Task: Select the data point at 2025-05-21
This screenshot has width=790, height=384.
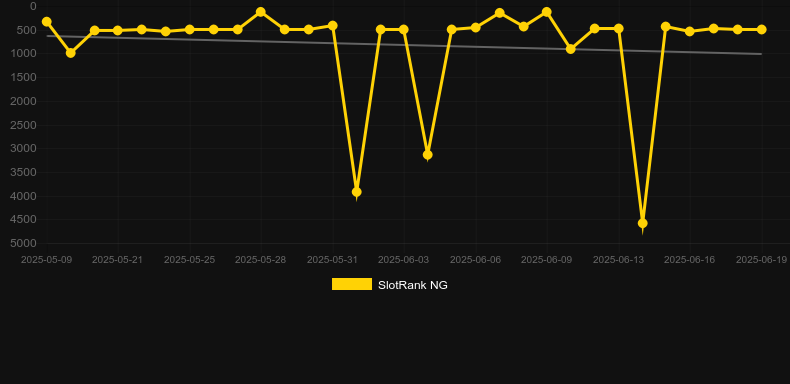Action: (x=118, y=31)
